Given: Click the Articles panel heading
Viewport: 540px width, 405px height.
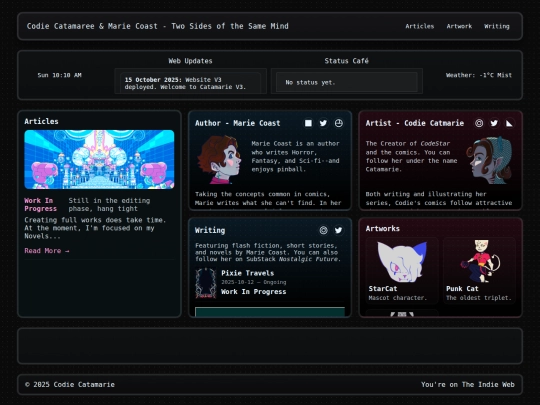Looking at the screenshot, I should tap(41, 121).
